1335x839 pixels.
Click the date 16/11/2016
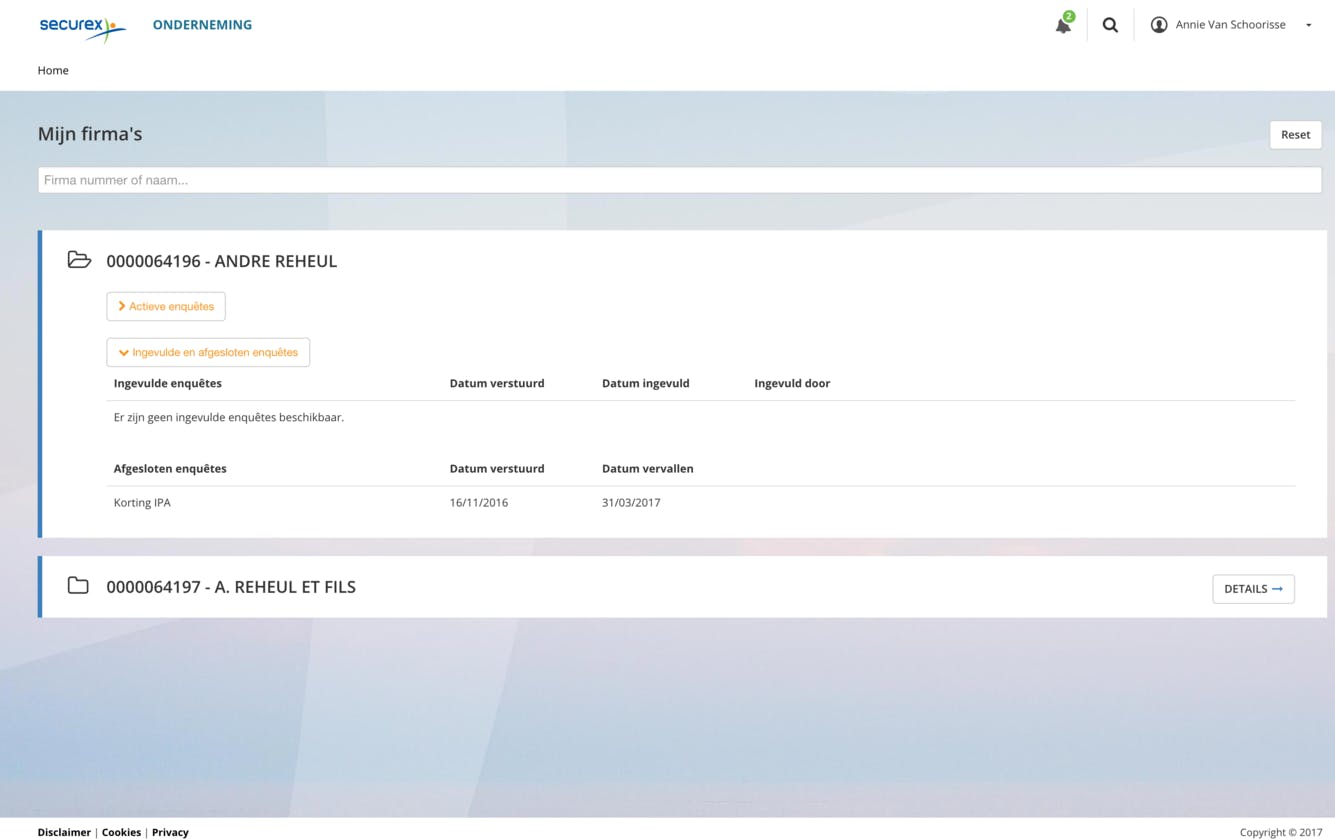[x=479, y=503]
